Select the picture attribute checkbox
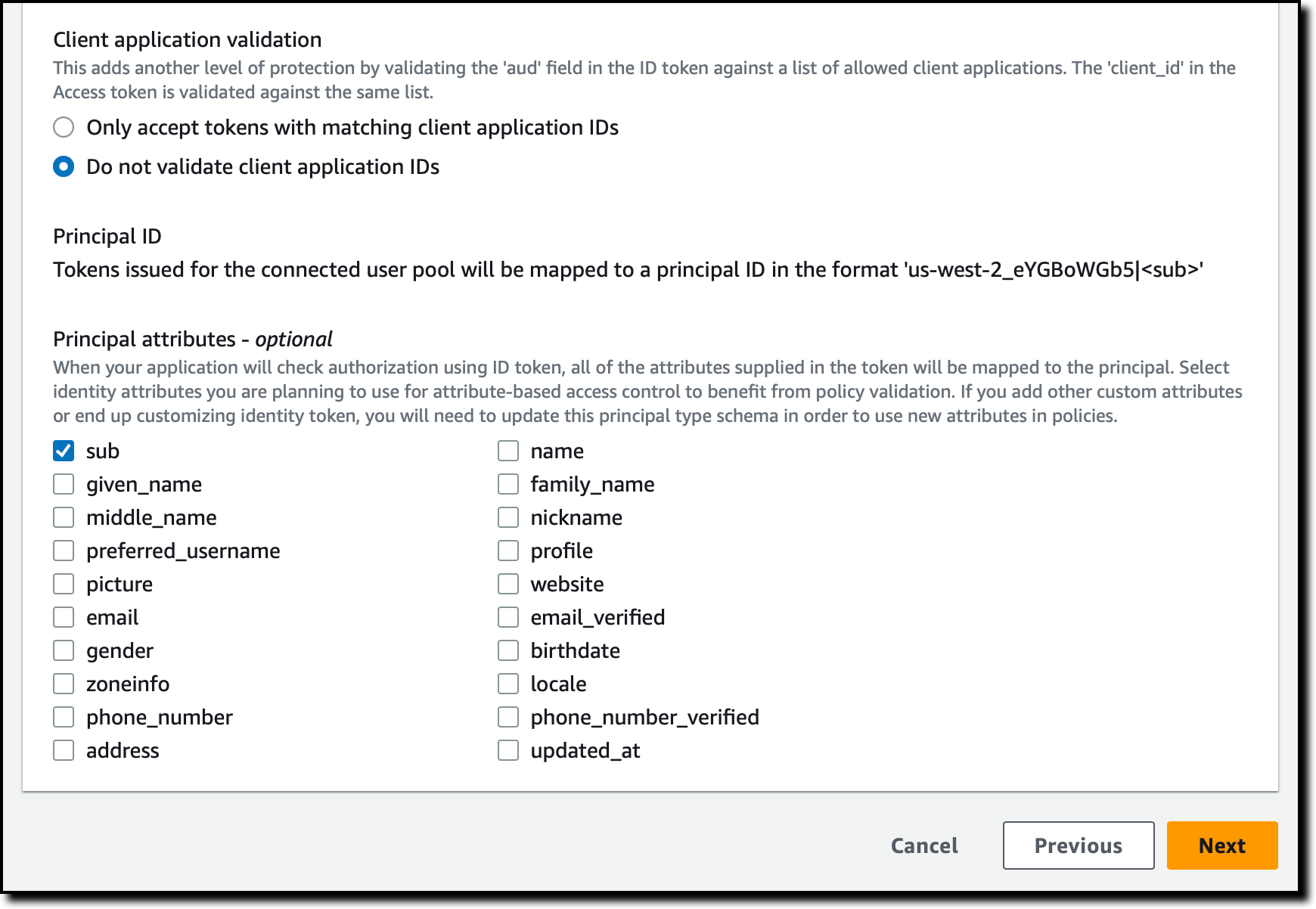Image resolution: width=1316 pixels, height=909 pixels. coord(64,584)
